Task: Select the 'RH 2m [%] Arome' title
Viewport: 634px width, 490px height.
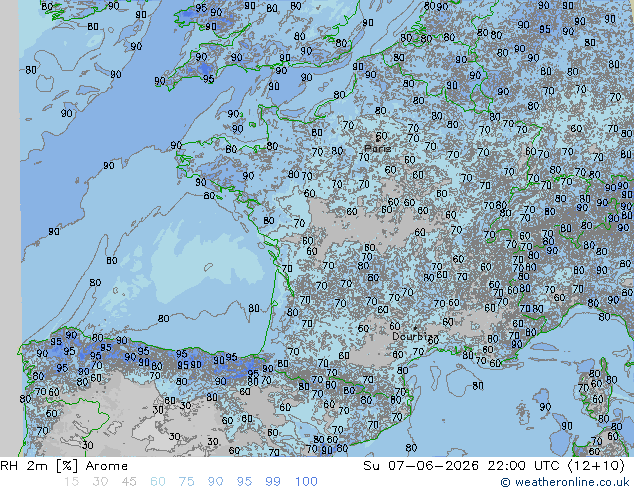Action: [x=64, y=466]
